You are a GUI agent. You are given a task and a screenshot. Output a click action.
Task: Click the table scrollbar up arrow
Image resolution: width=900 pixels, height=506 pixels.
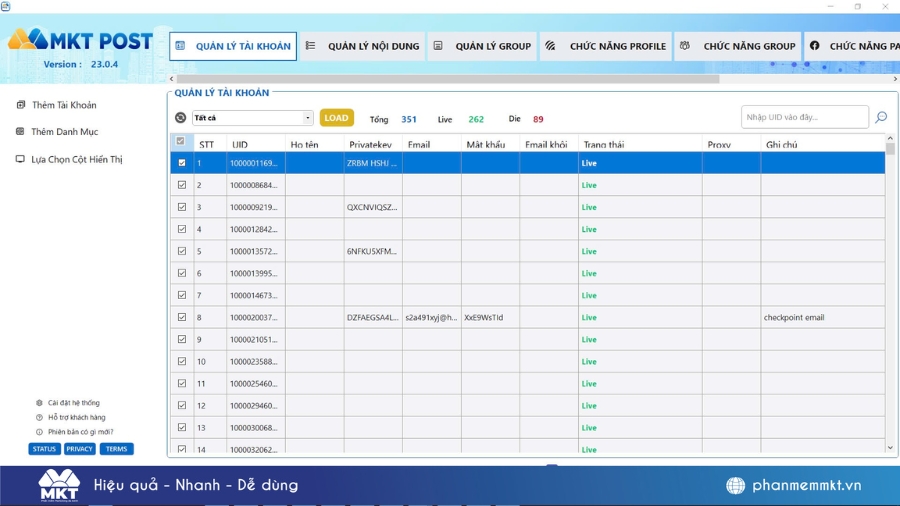(x=890, y=138)
